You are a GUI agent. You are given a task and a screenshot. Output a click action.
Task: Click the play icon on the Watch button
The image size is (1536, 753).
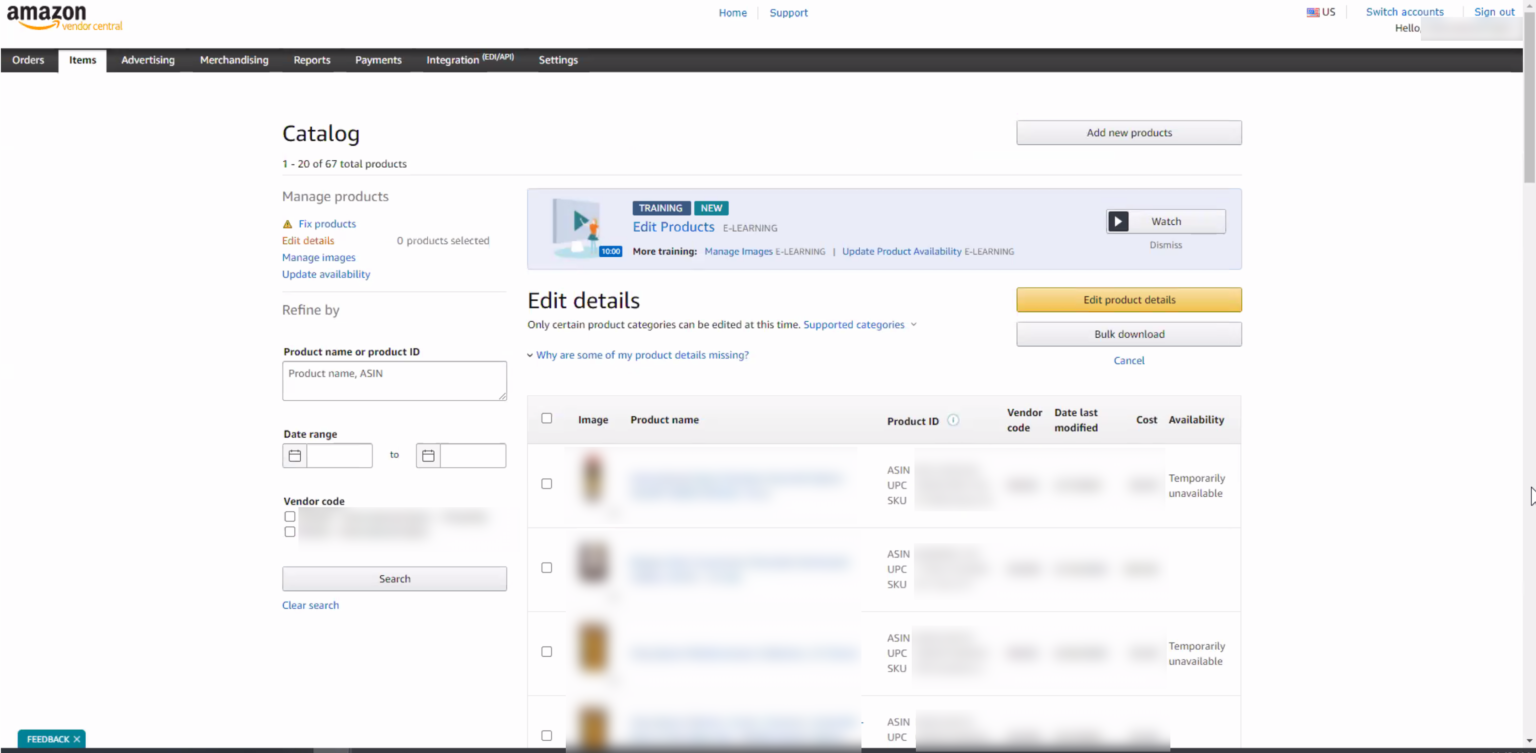1118,221
